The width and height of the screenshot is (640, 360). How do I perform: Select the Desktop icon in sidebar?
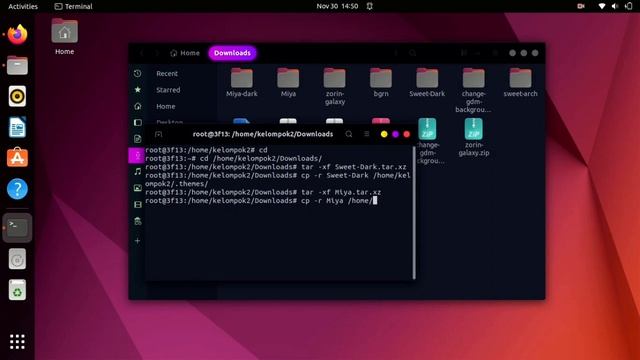138,122
